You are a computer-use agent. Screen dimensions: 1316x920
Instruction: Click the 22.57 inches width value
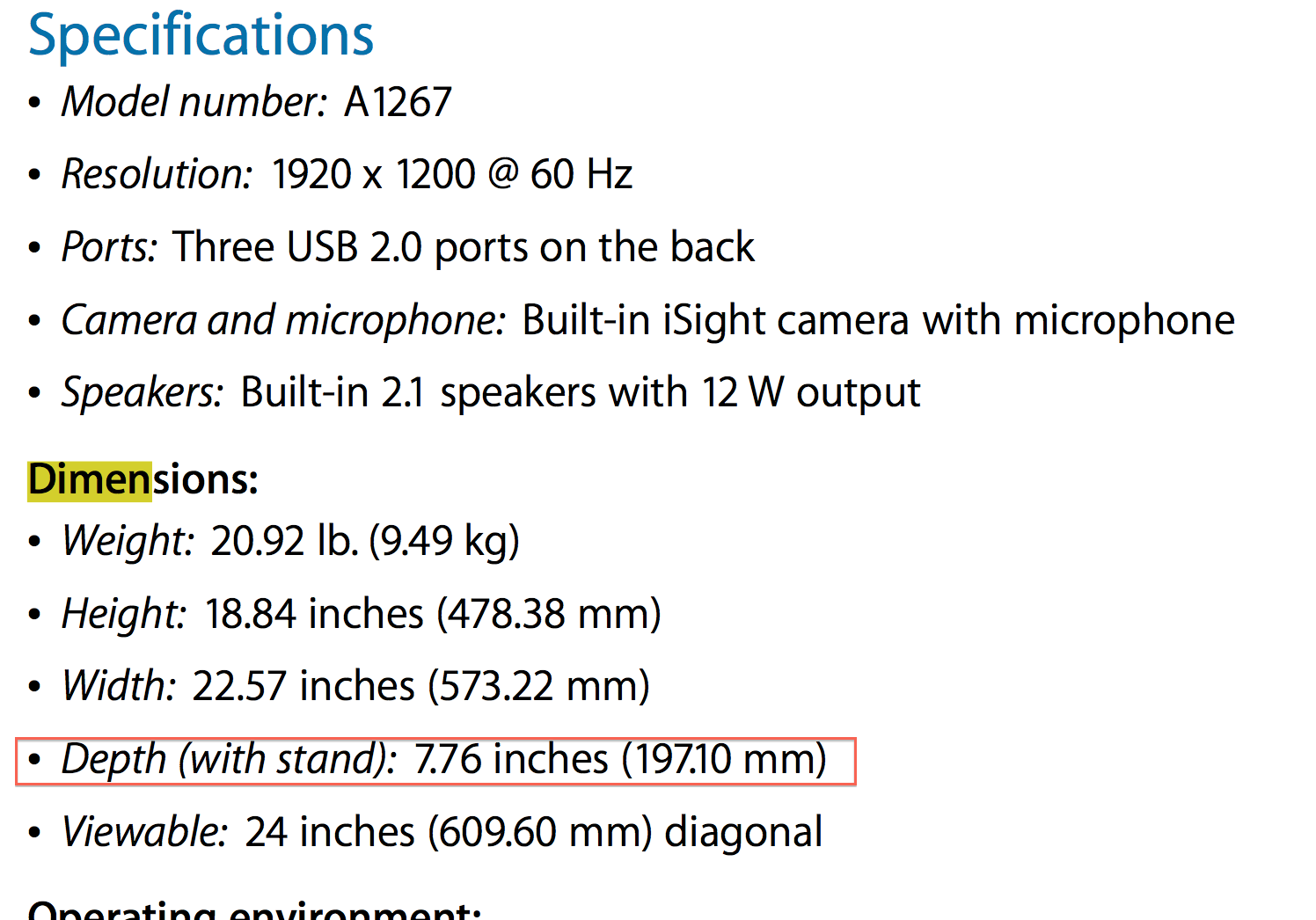coord(303,686)
